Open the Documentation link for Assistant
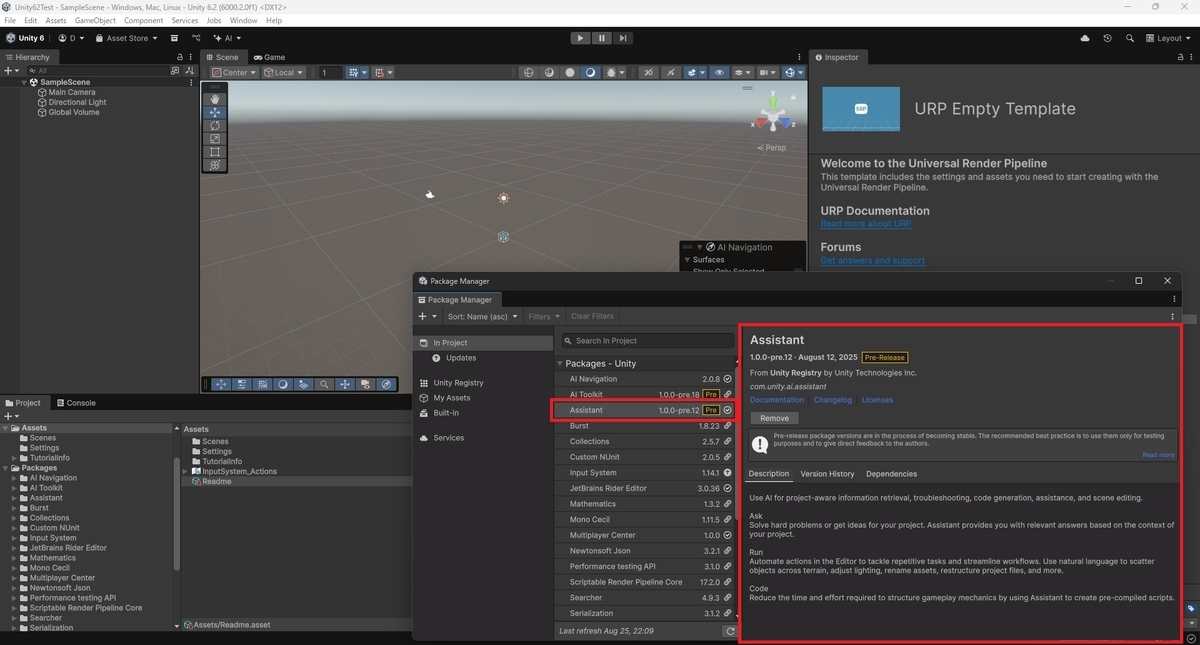The image size is (1200, 645). point(777,400)
